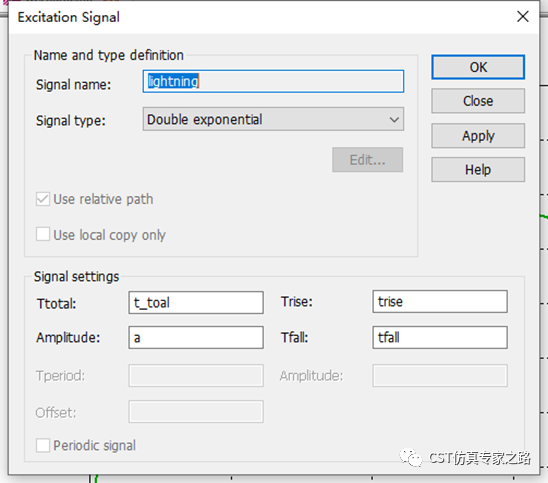The image size is (548, 483).
Task: Click the Ttotal input field
Action: [x=196, y=303]
